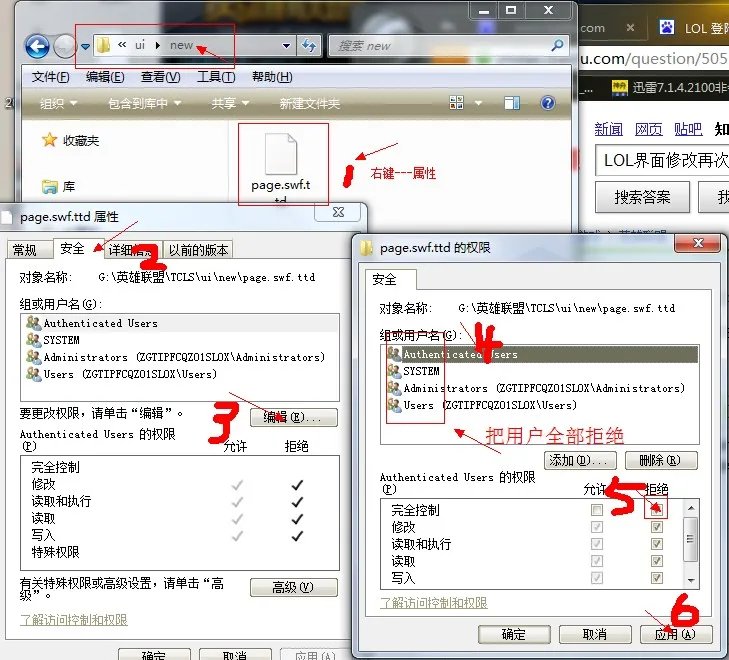Close the page.swf.ttd 属性 dialog
The image size is (729, 660).
coord(338,212)
